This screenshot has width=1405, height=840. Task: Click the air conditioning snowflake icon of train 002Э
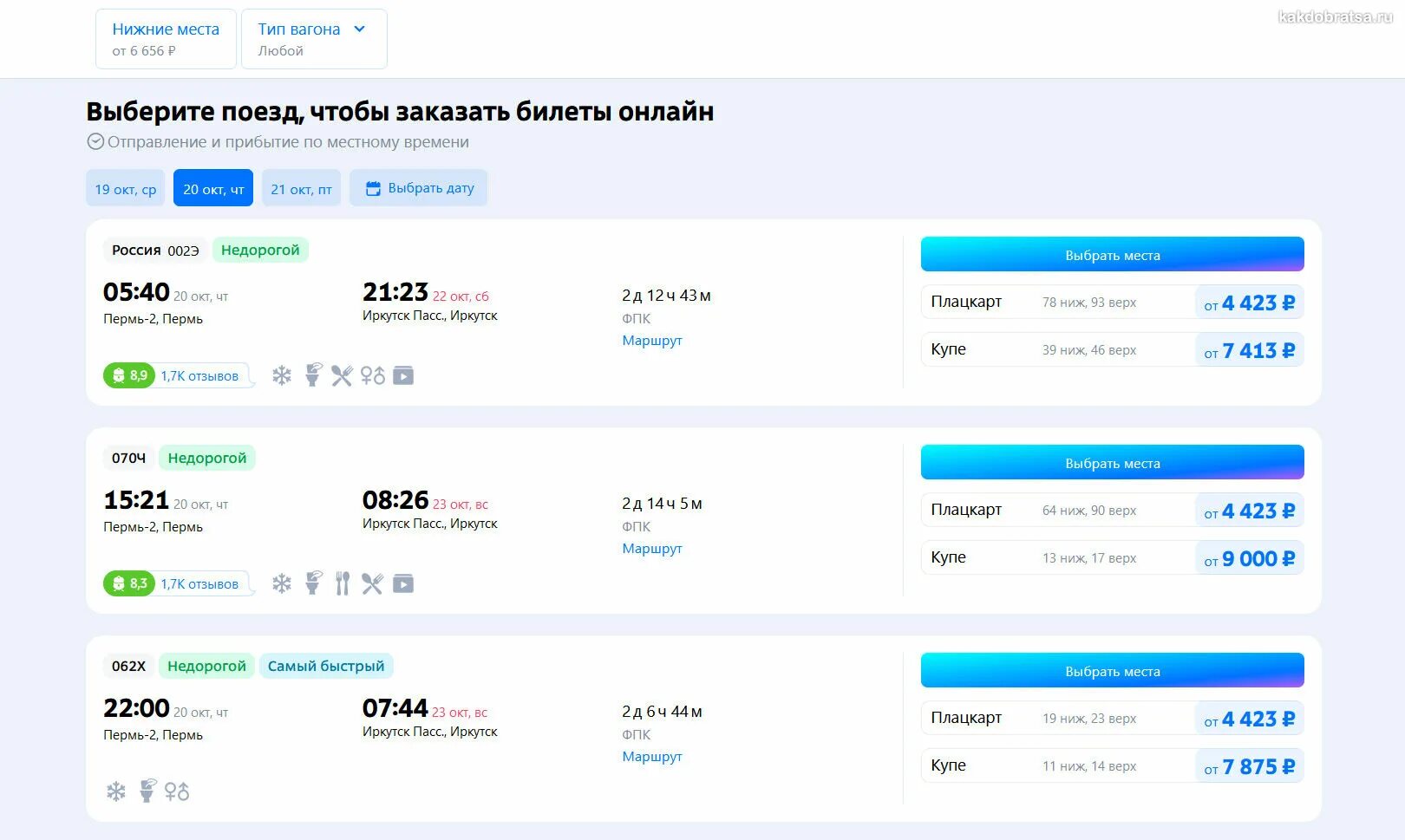(282, 375)
